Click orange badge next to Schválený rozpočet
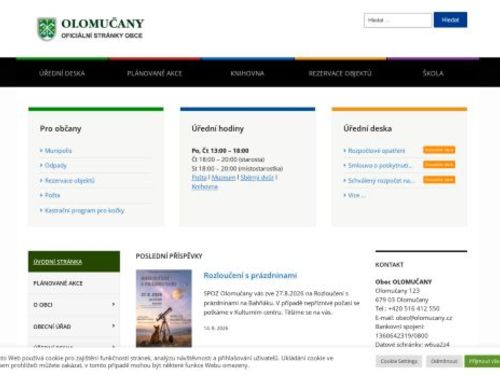The height and width of the screenshot is (375, 500). click(x=439, y=180)
